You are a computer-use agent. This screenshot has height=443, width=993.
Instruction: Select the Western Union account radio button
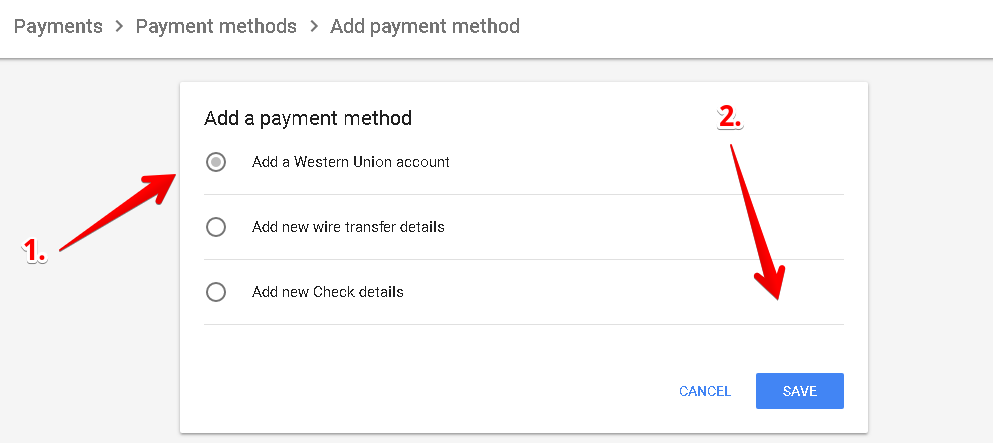coord(216,162)
